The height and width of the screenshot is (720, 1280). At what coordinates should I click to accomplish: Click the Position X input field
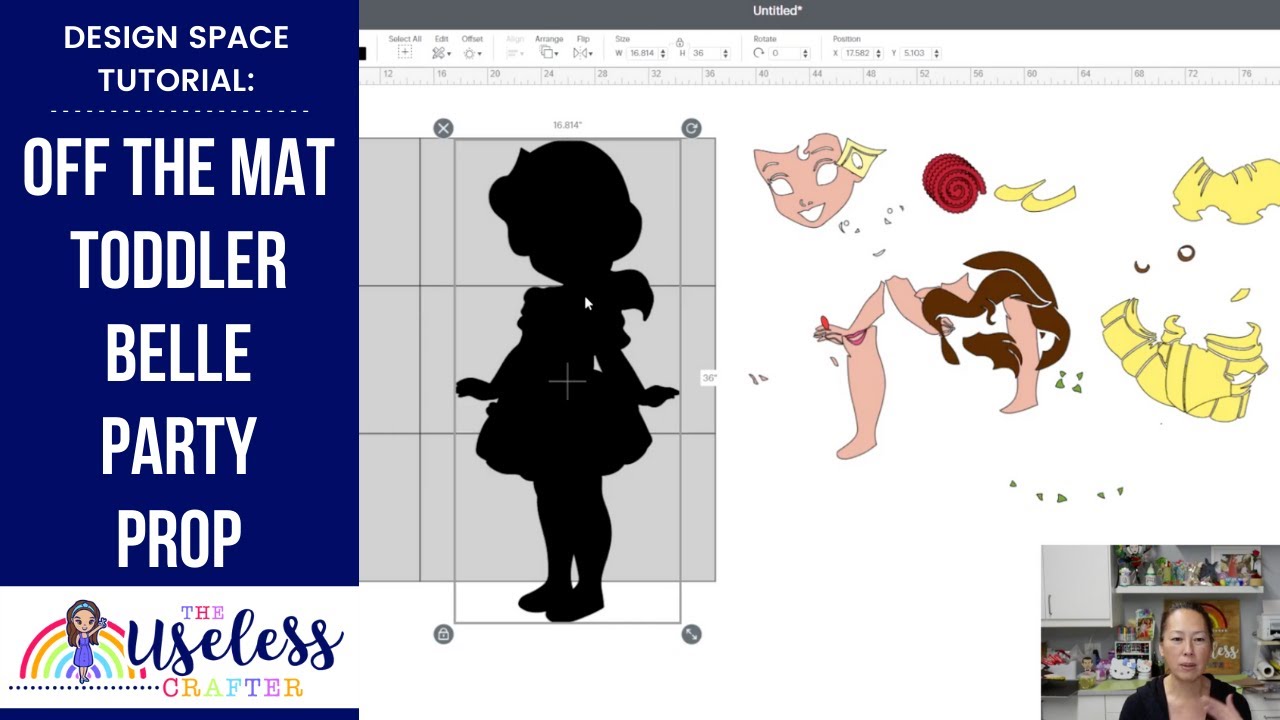pyautogui.click(x=857, y=53)
